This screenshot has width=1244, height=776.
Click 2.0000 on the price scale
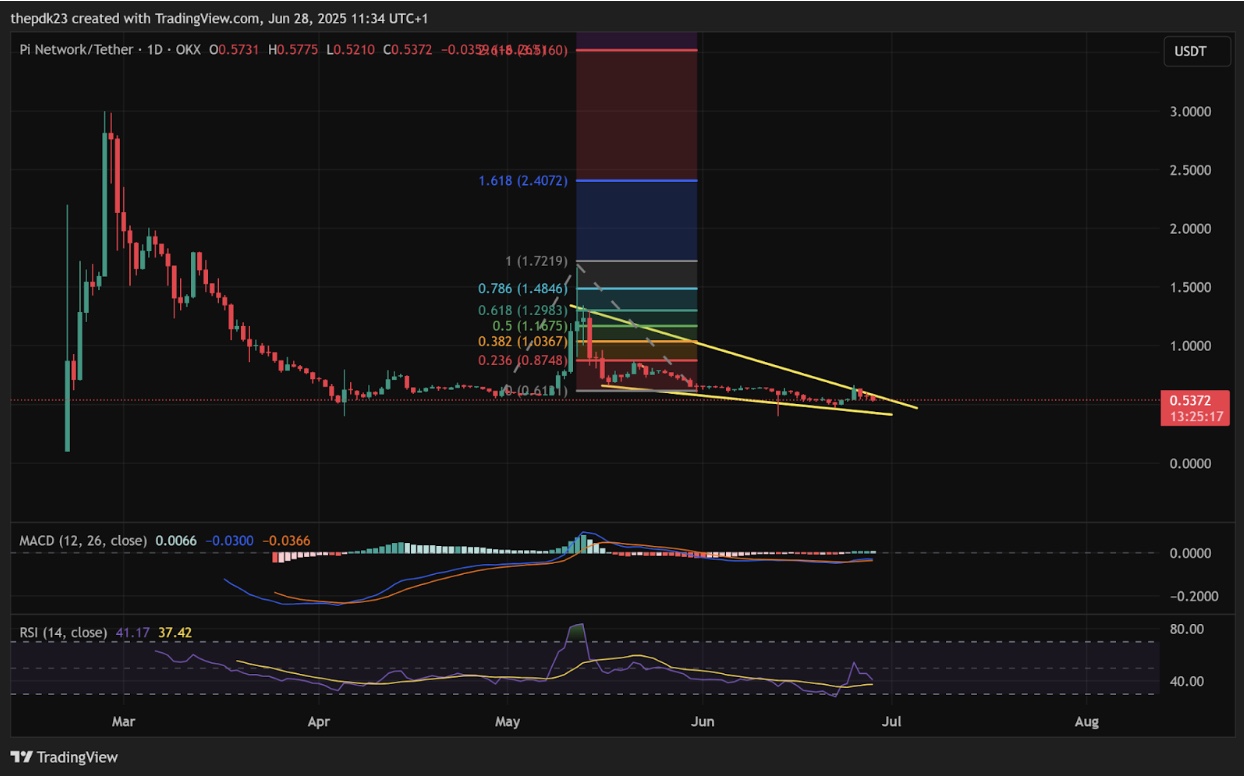[1191, 229]
